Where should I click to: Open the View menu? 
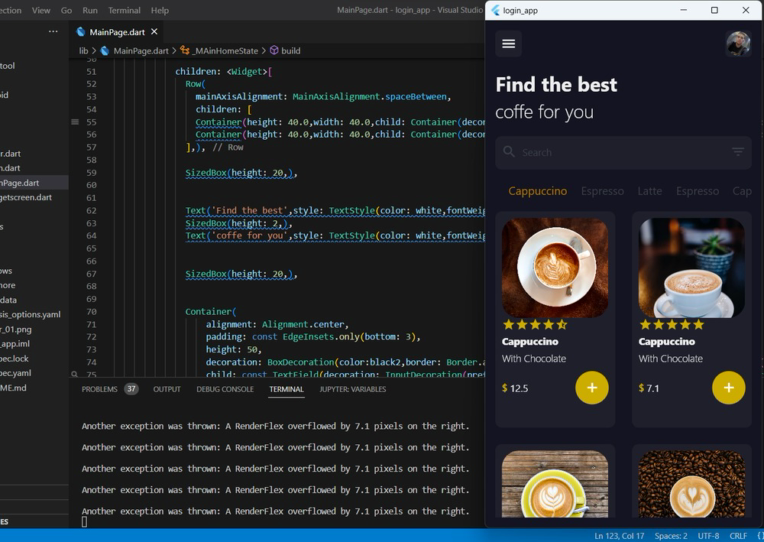pyautogui.click(x=41, y=10)
